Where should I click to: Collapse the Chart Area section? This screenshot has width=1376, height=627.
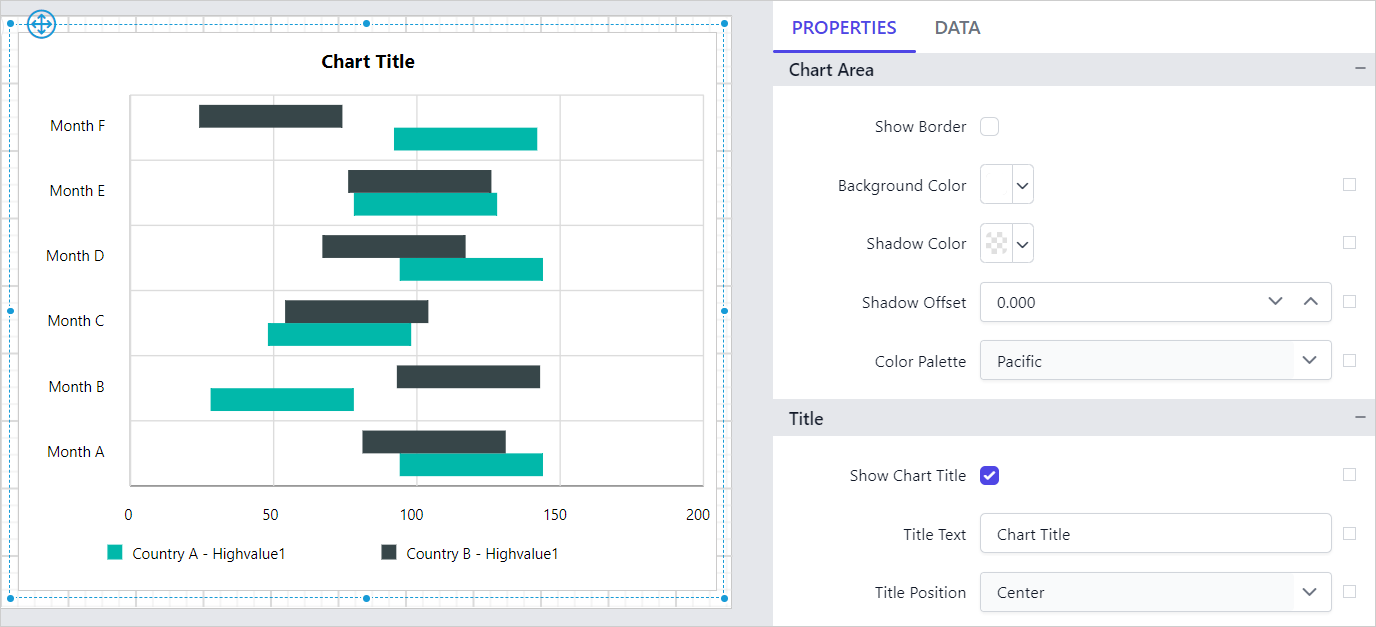(x=1360, y=68)
